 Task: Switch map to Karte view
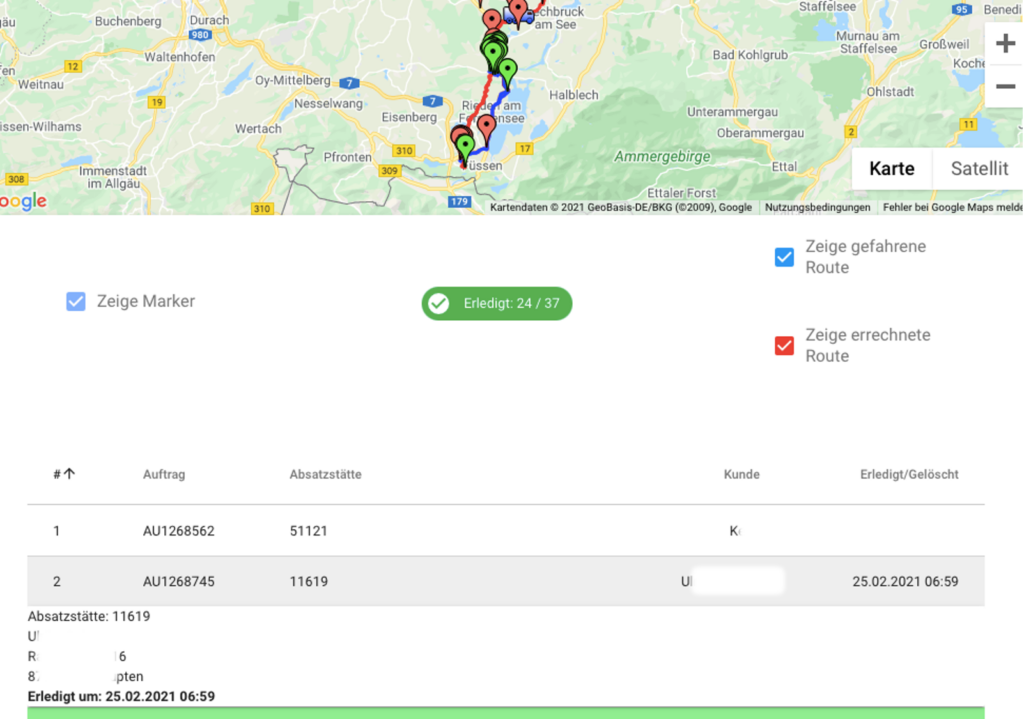[x=891, y=169]
